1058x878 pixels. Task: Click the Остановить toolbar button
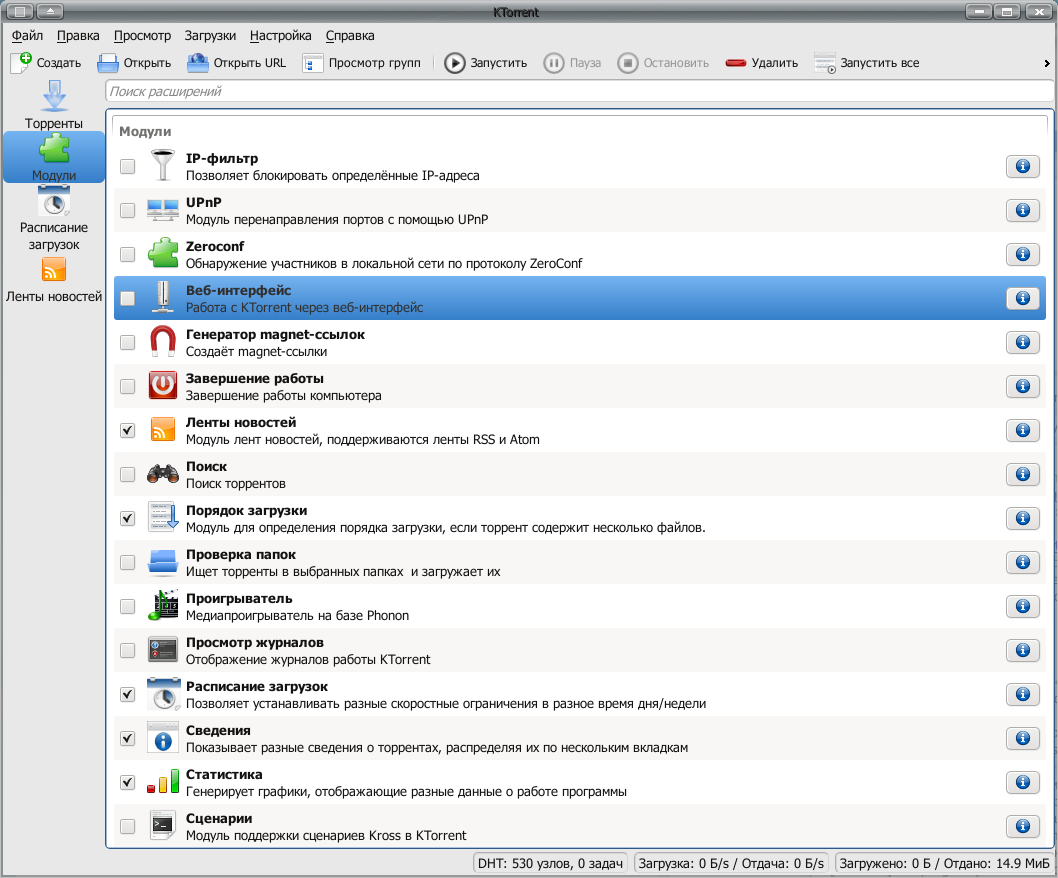(x=663, y=63)
